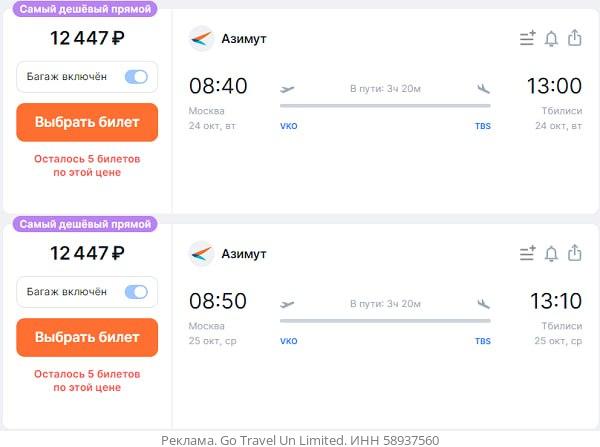The image size is (600, 447).
Task: Choose ticket for 25 Oct flight
Action: pos(87,337)
